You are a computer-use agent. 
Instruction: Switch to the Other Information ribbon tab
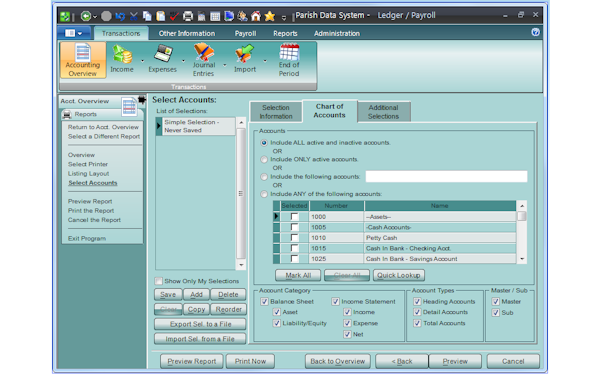click(x=187, y=34)
